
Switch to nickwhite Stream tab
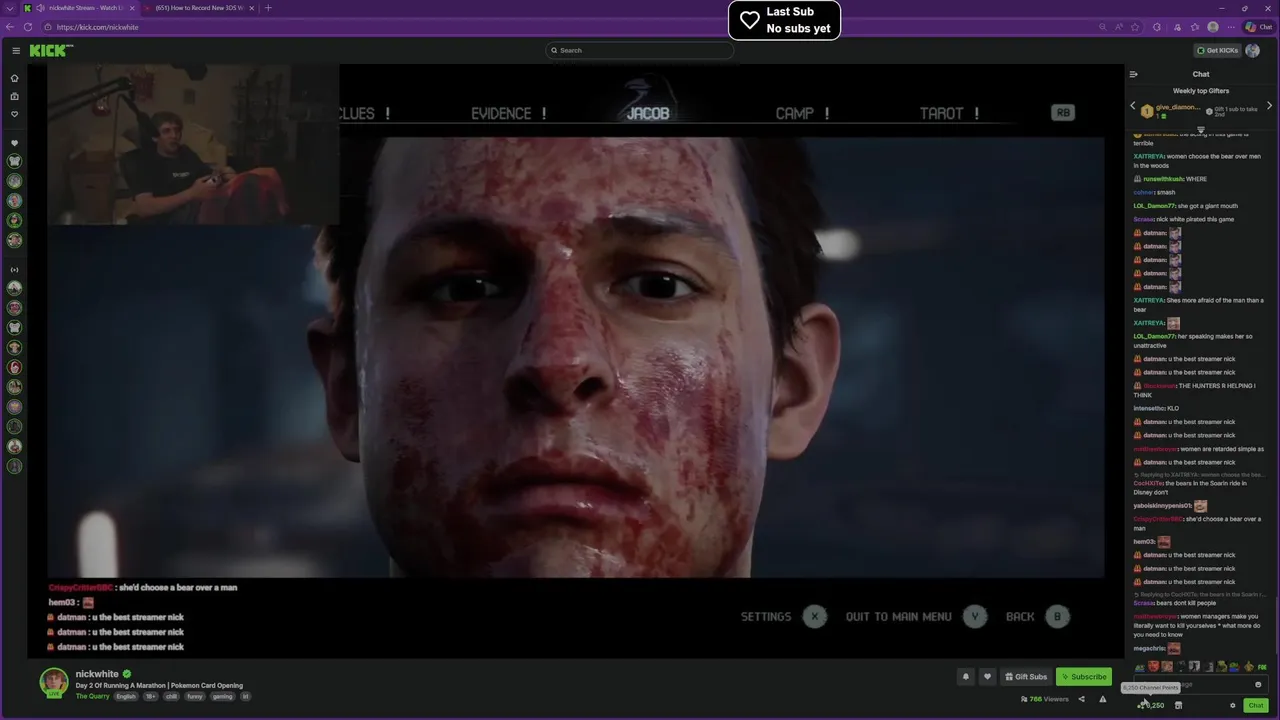pyautogui.click(x=80, y=8)
